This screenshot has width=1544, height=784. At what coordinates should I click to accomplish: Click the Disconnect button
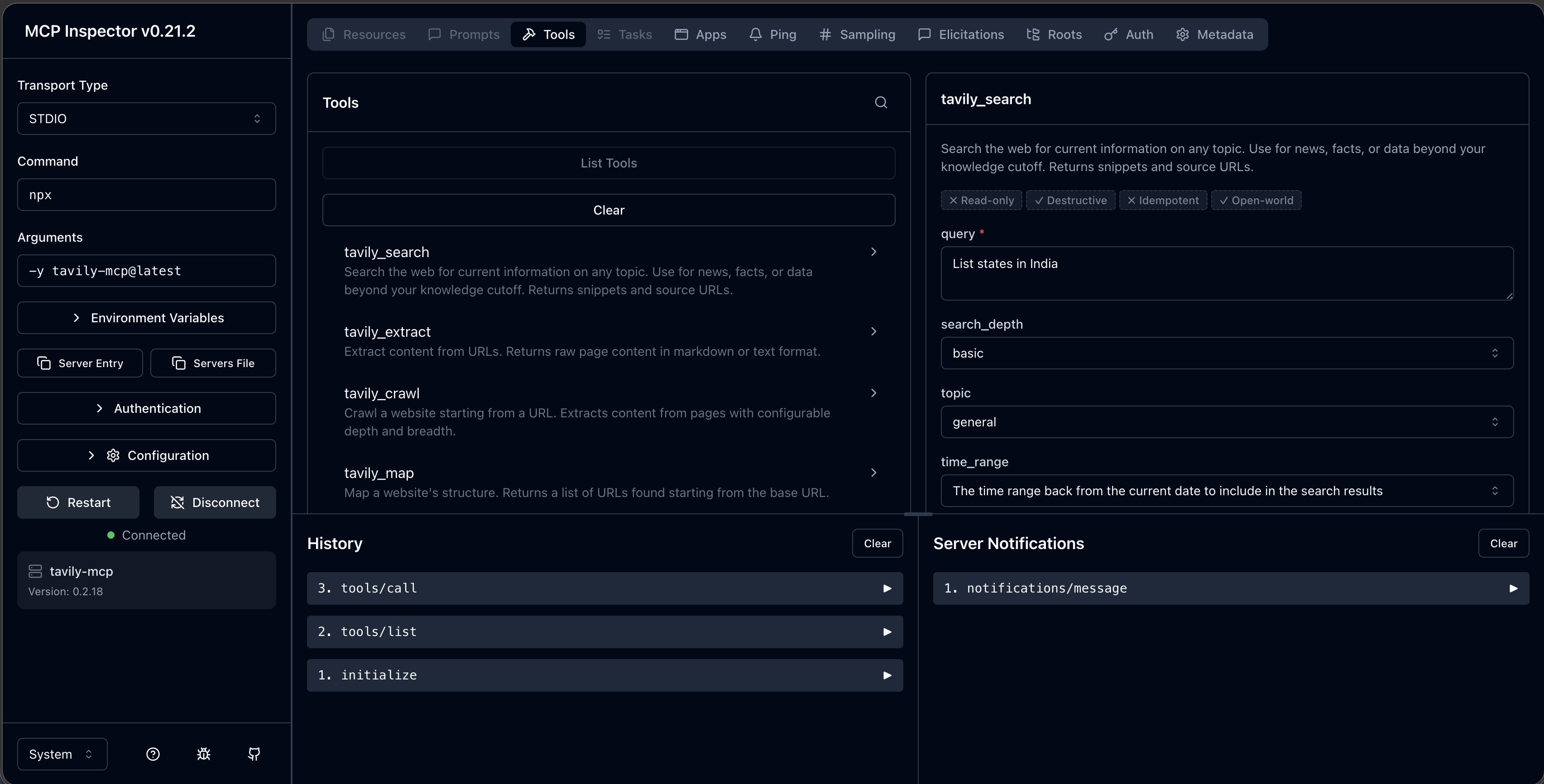coord(215,502)
